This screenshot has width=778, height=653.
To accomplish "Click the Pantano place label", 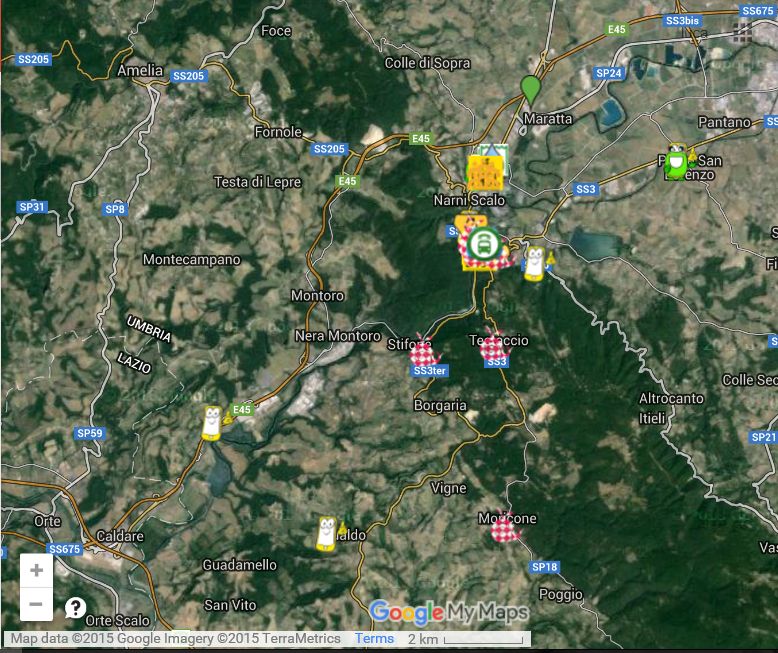I will point(724,122).
